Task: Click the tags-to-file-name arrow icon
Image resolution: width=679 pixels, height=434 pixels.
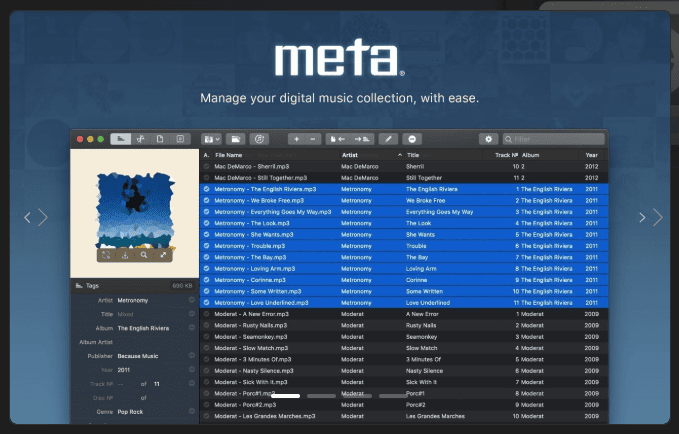Action: [x=338, y=139]
